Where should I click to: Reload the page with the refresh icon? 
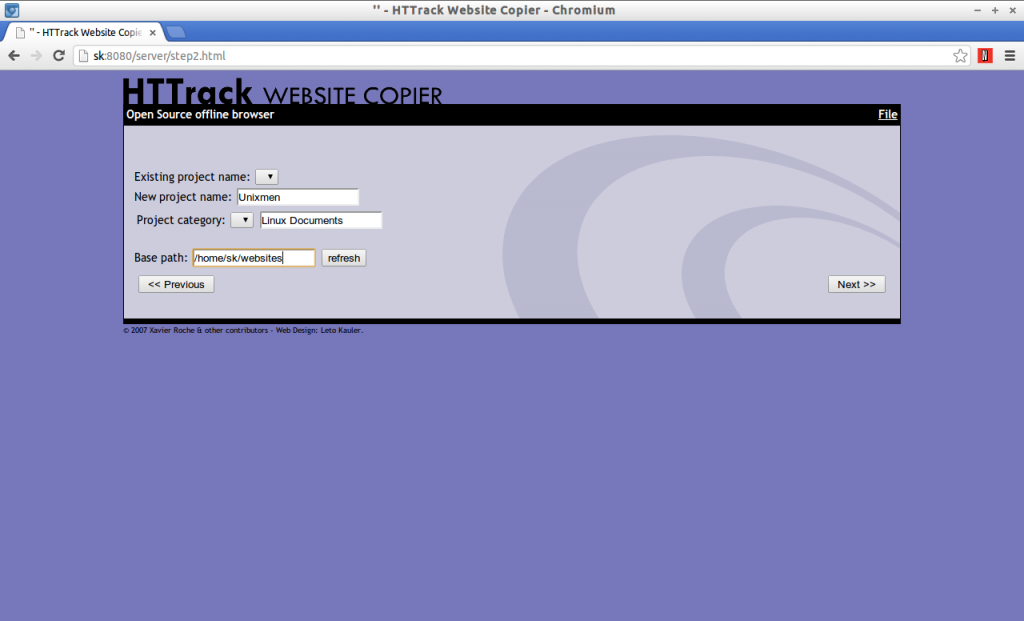(x=59, y=56)
